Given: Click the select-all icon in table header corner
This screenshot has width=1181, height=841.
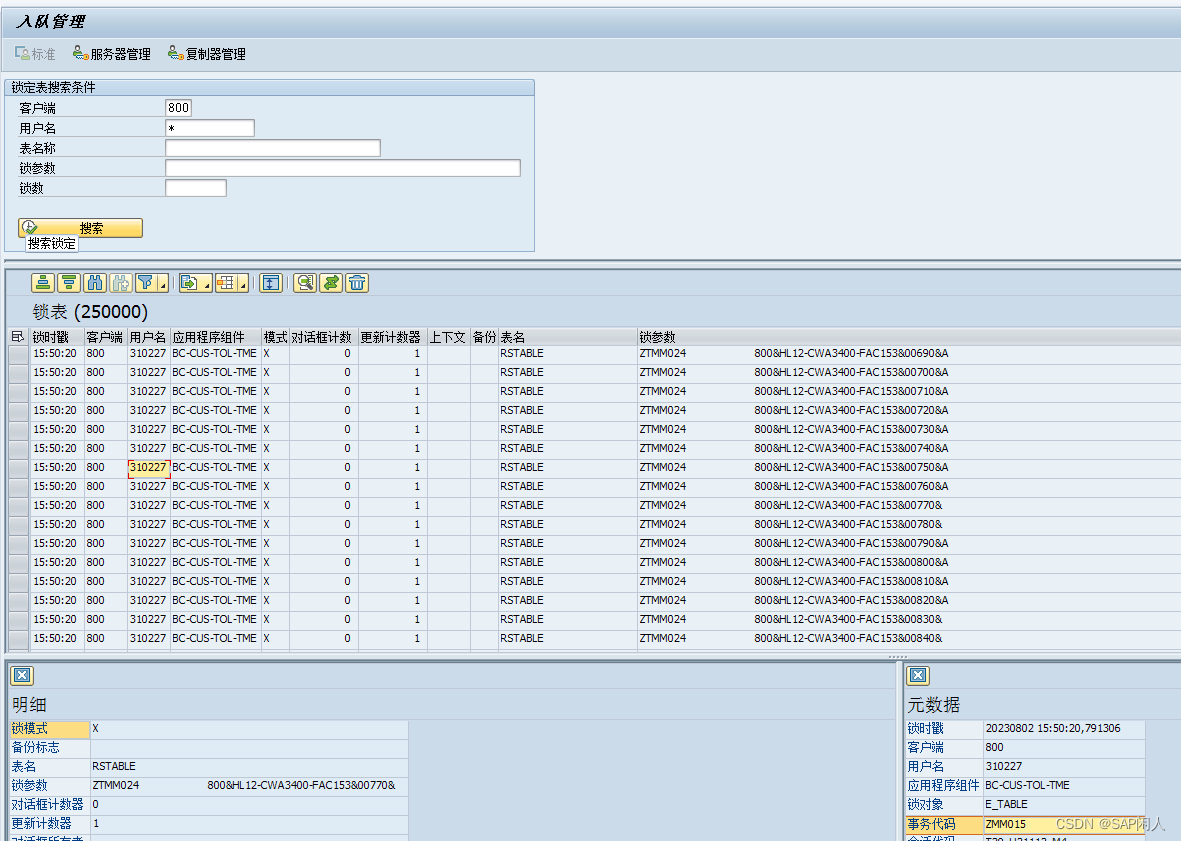Looking at the screenshot, I should tap(18, 337).
